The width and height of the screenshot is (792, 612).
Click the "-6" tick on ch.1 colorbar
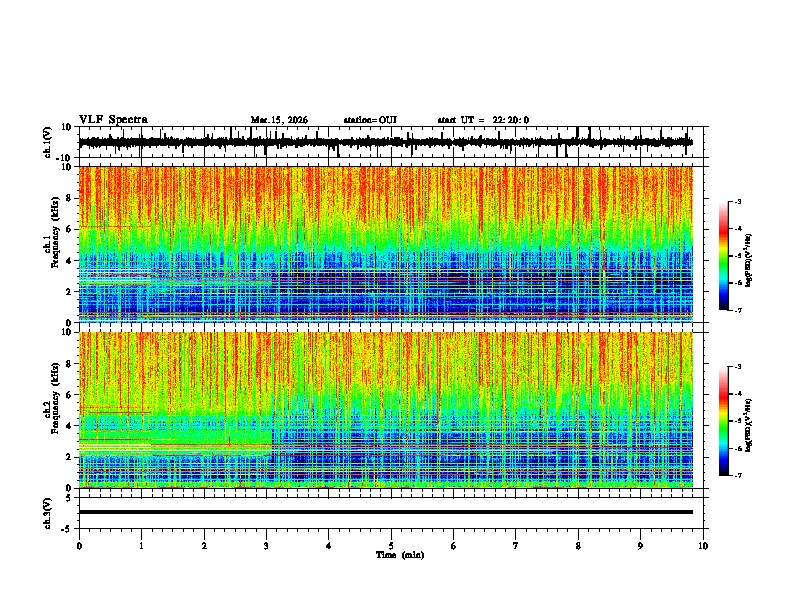click(737, 283)
